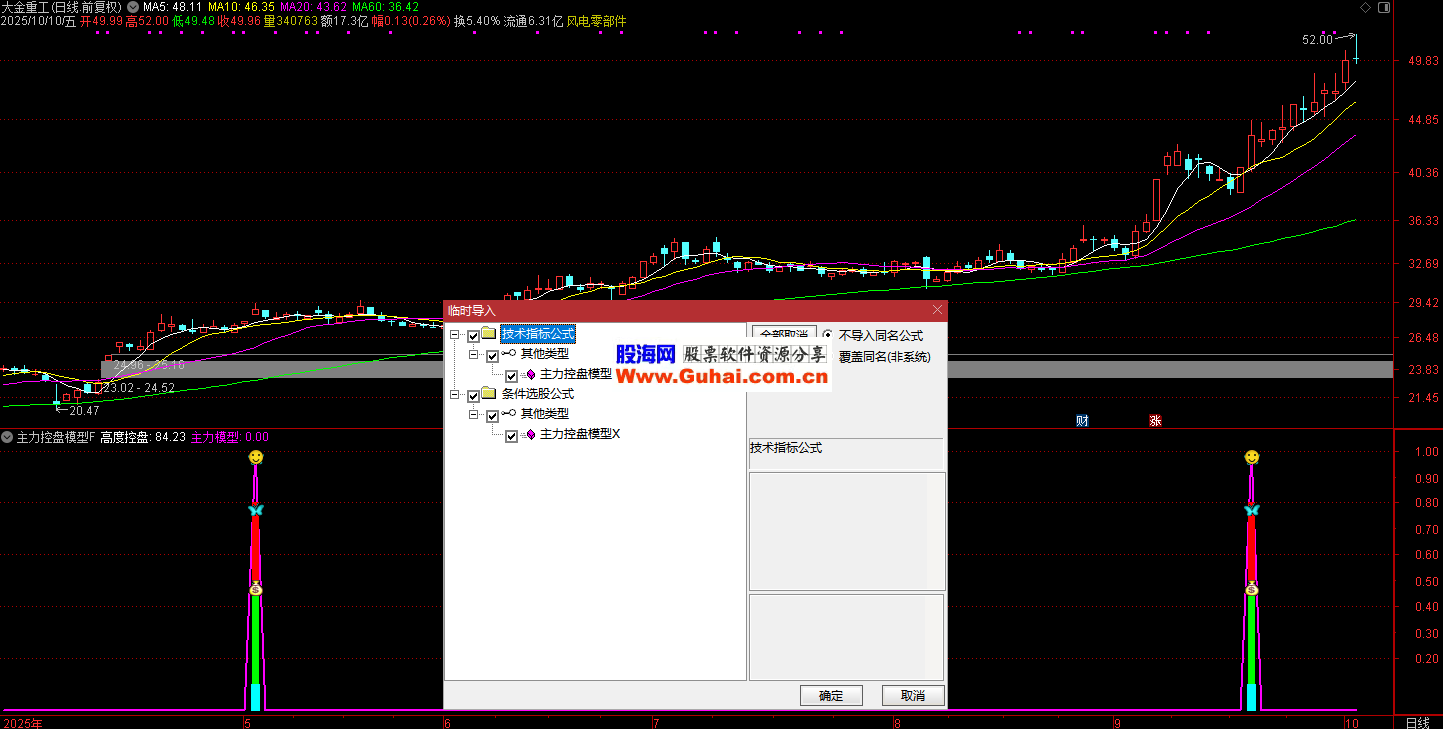This screenshot has width=1443, height=729.
Task: Click the 日线 period label at bottom-right
Action: click(1417, 722)
